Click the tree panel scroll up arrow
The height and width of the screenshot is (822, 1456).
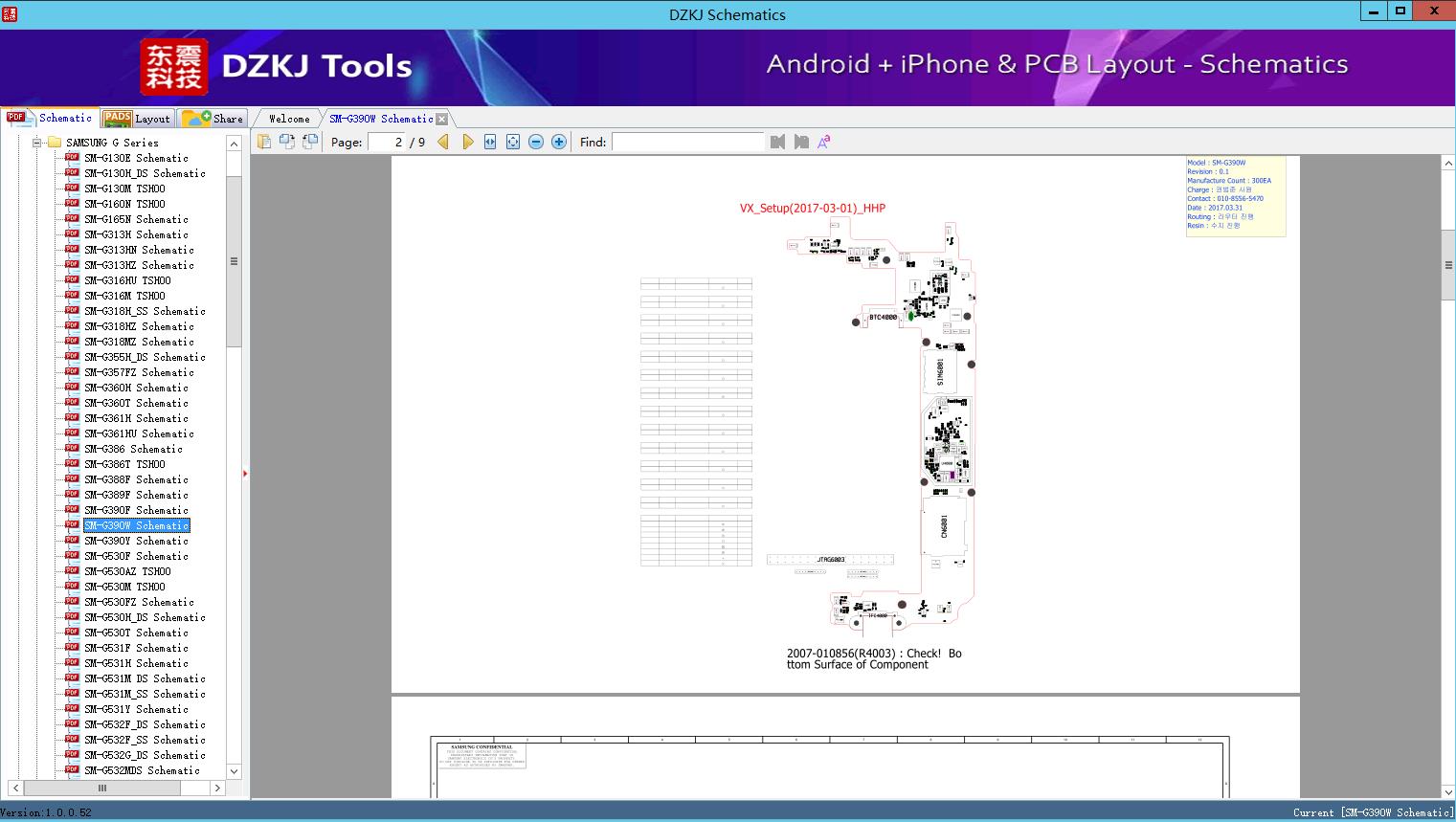pos(234,144)
